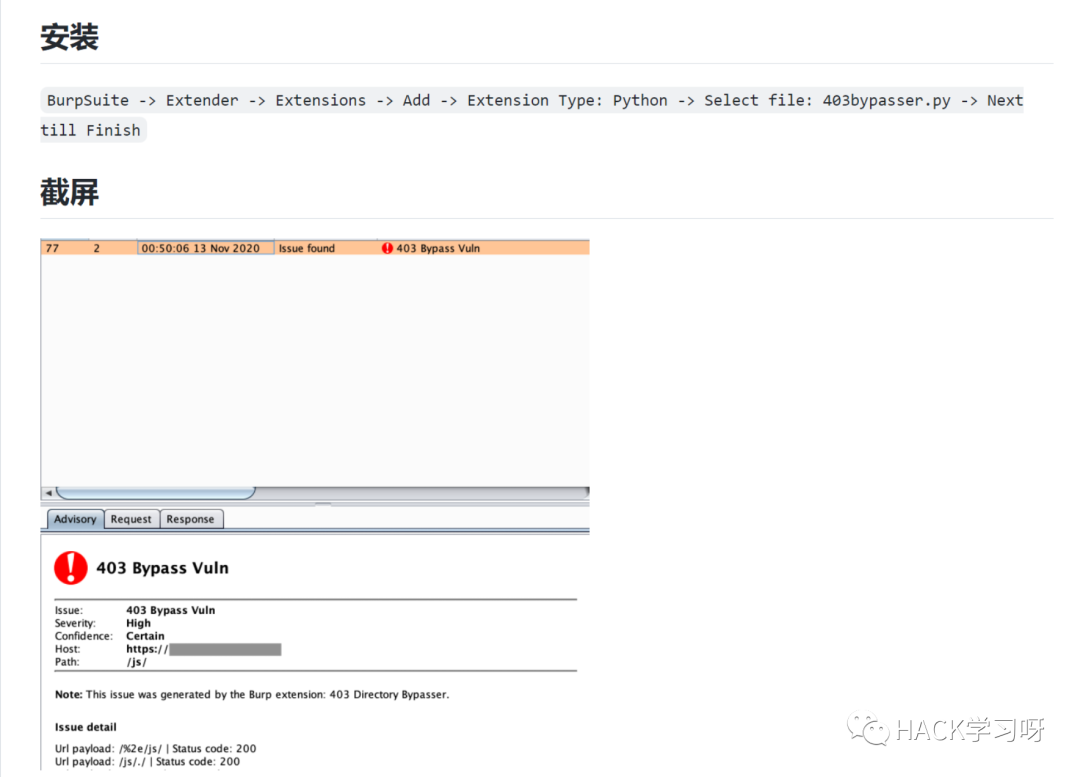This screenshot has width=1080, height=777.
Task: Click the large red 403 Bypass Vuln icon
Action: pos(71,568)
